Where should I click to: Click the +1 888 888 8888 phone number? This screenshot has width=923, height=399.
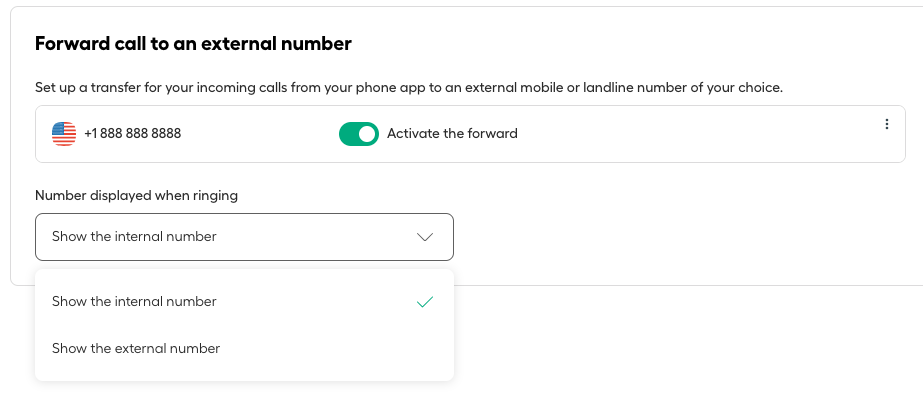coord(132,134)
